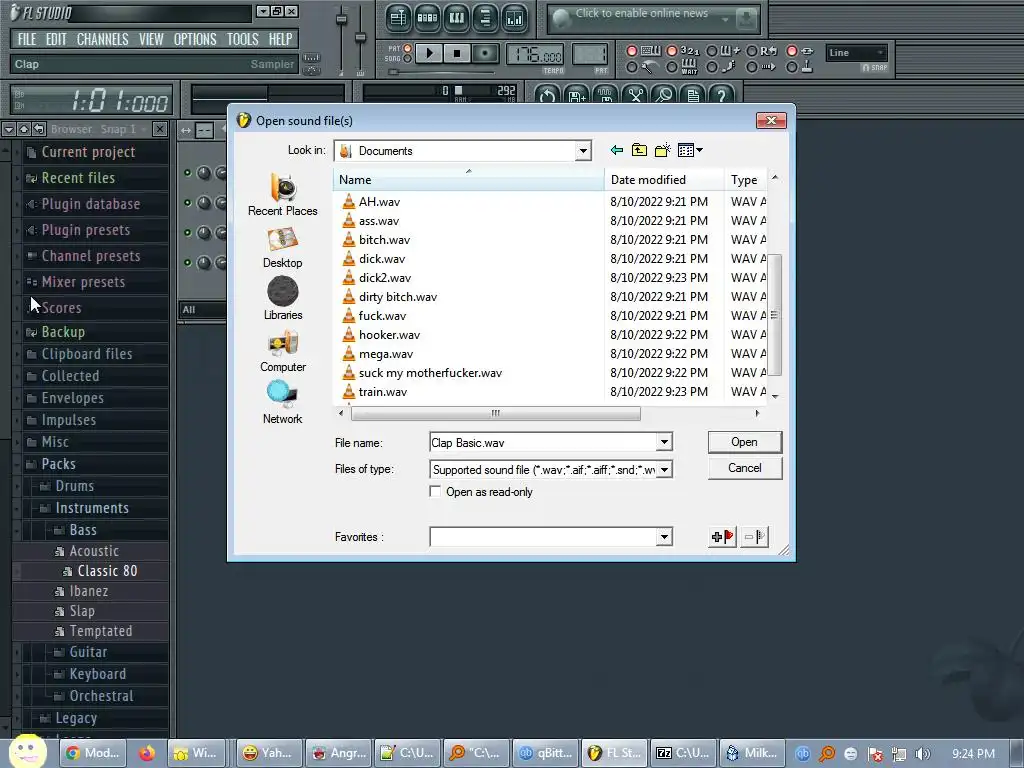The image size is (1024, 768).
Task: Show the Browser view icon
Action: click(x=485, y=18)
